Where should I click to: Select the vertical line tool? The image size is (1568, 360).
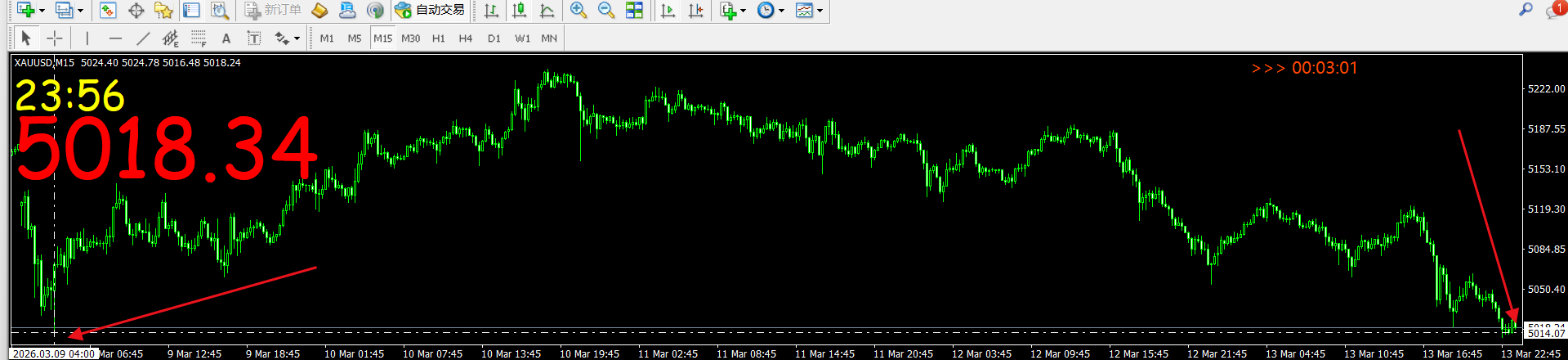[87, 38]
